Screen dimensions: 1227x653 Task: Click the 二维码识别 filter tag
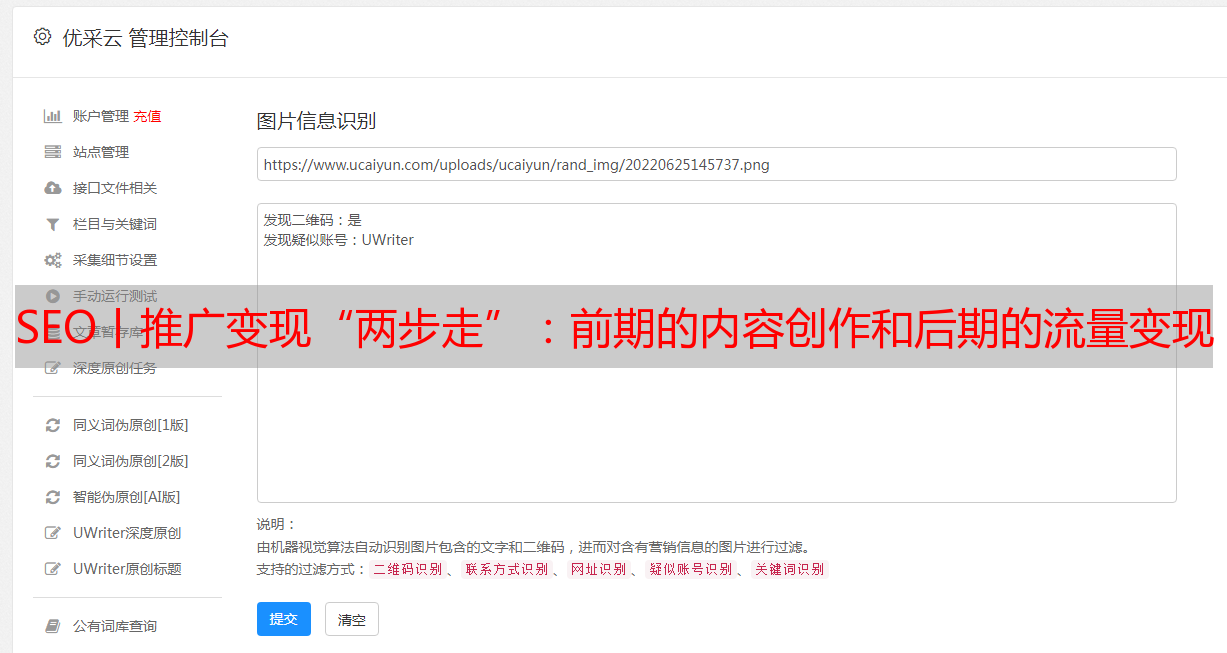(408, 569)
